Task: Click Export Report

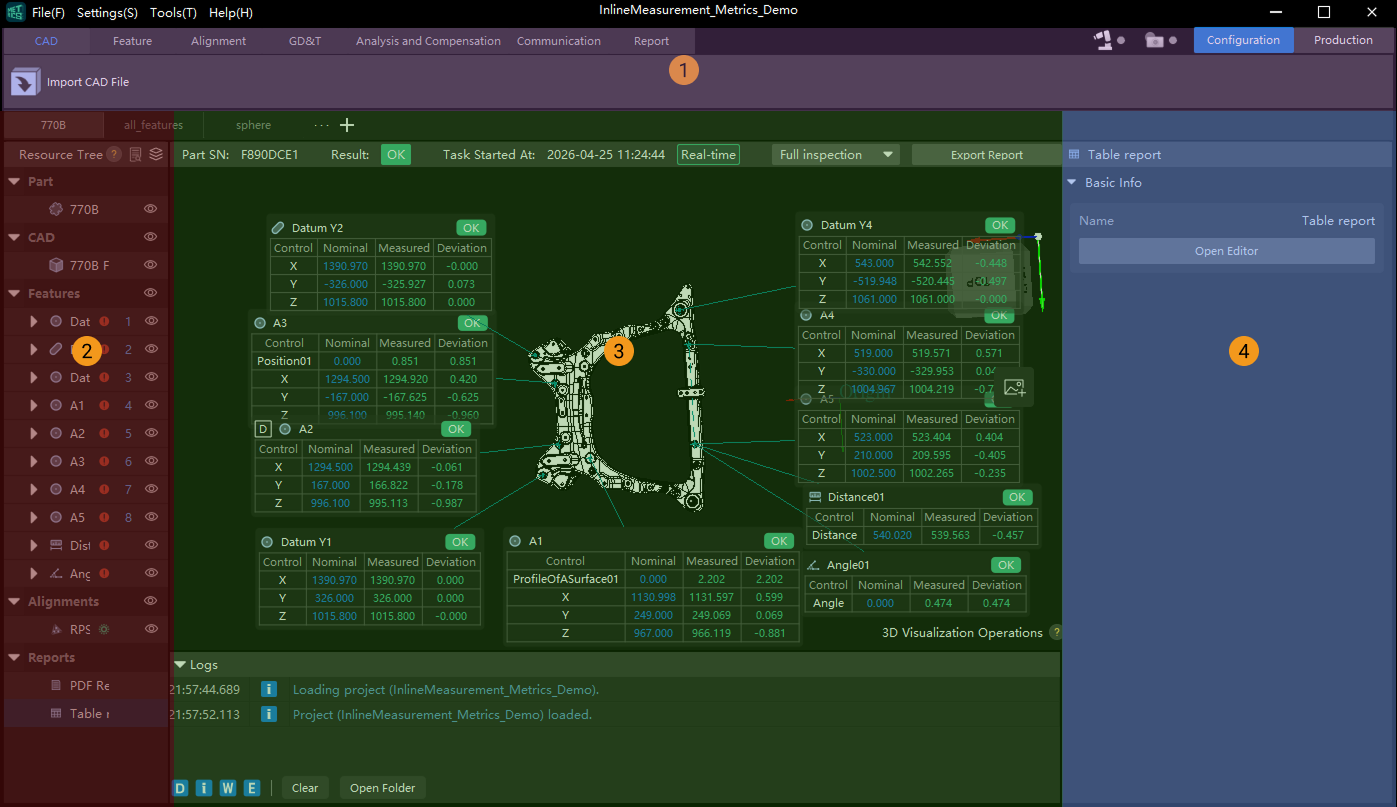Action: [986, 154]
